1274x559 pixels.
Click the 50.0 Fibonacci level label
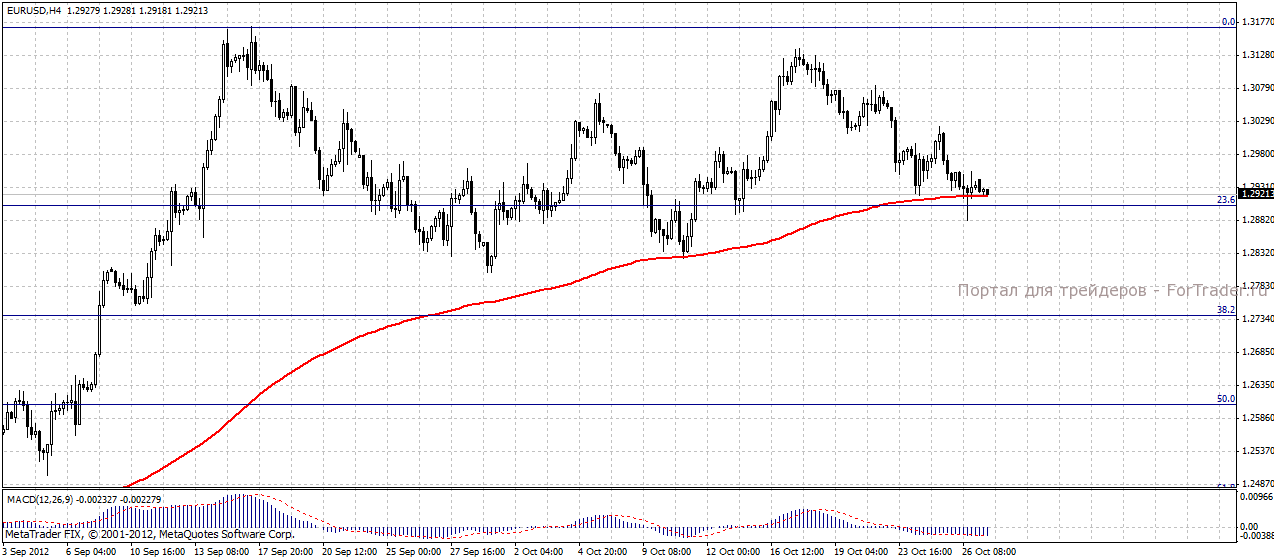[1226, 399]
